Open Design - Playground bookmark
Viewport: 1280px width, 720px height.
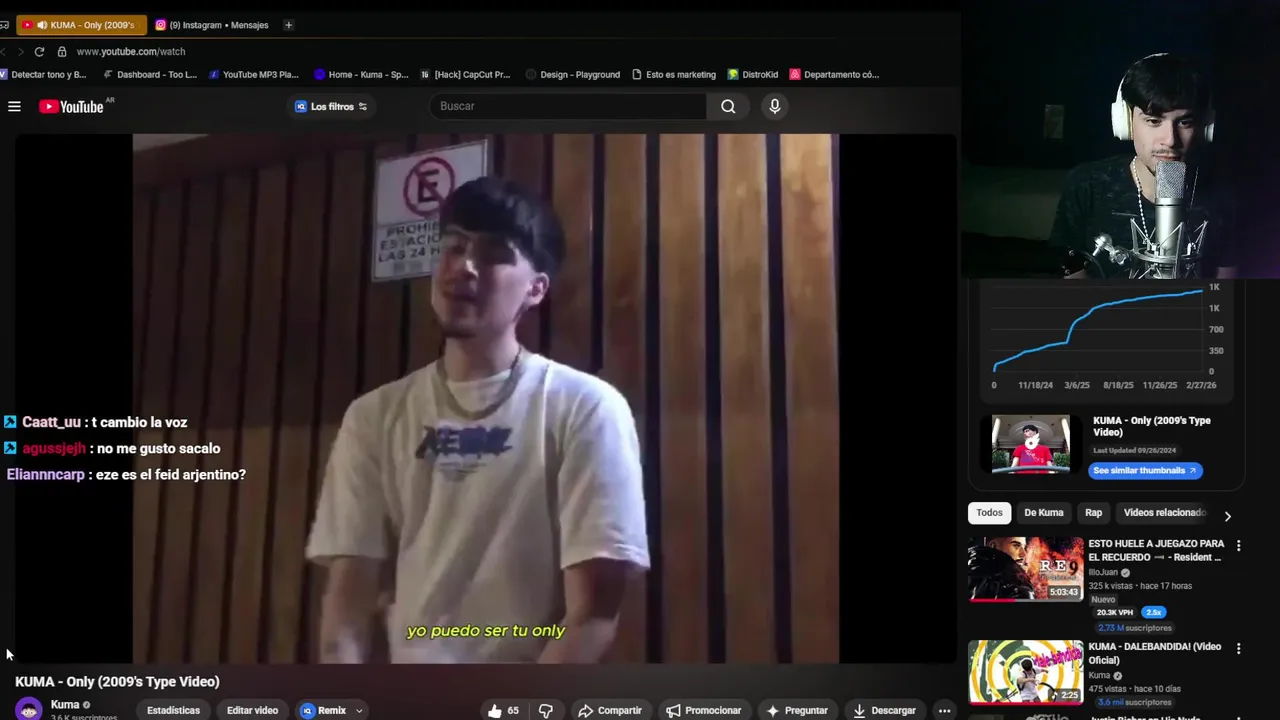coord(573,74)
